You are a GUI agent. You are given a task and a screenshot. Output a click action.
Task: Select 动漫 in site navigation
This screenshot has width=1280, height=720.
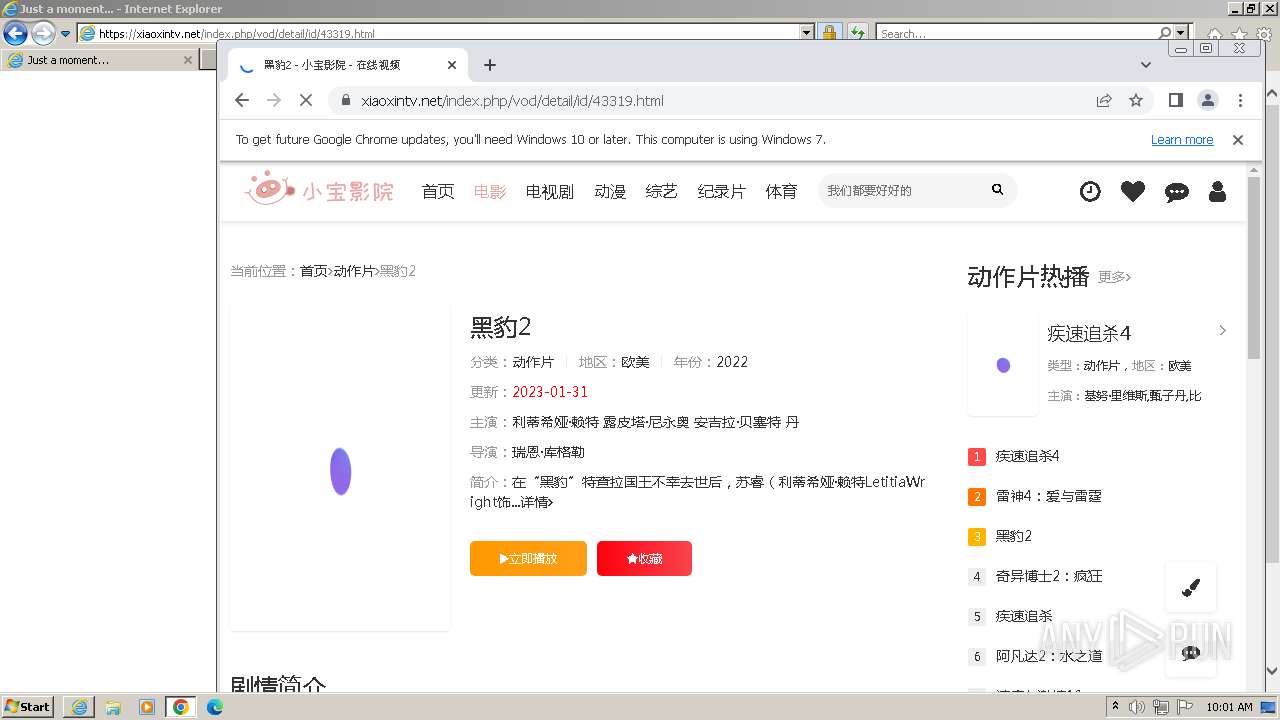click(610, 191)
